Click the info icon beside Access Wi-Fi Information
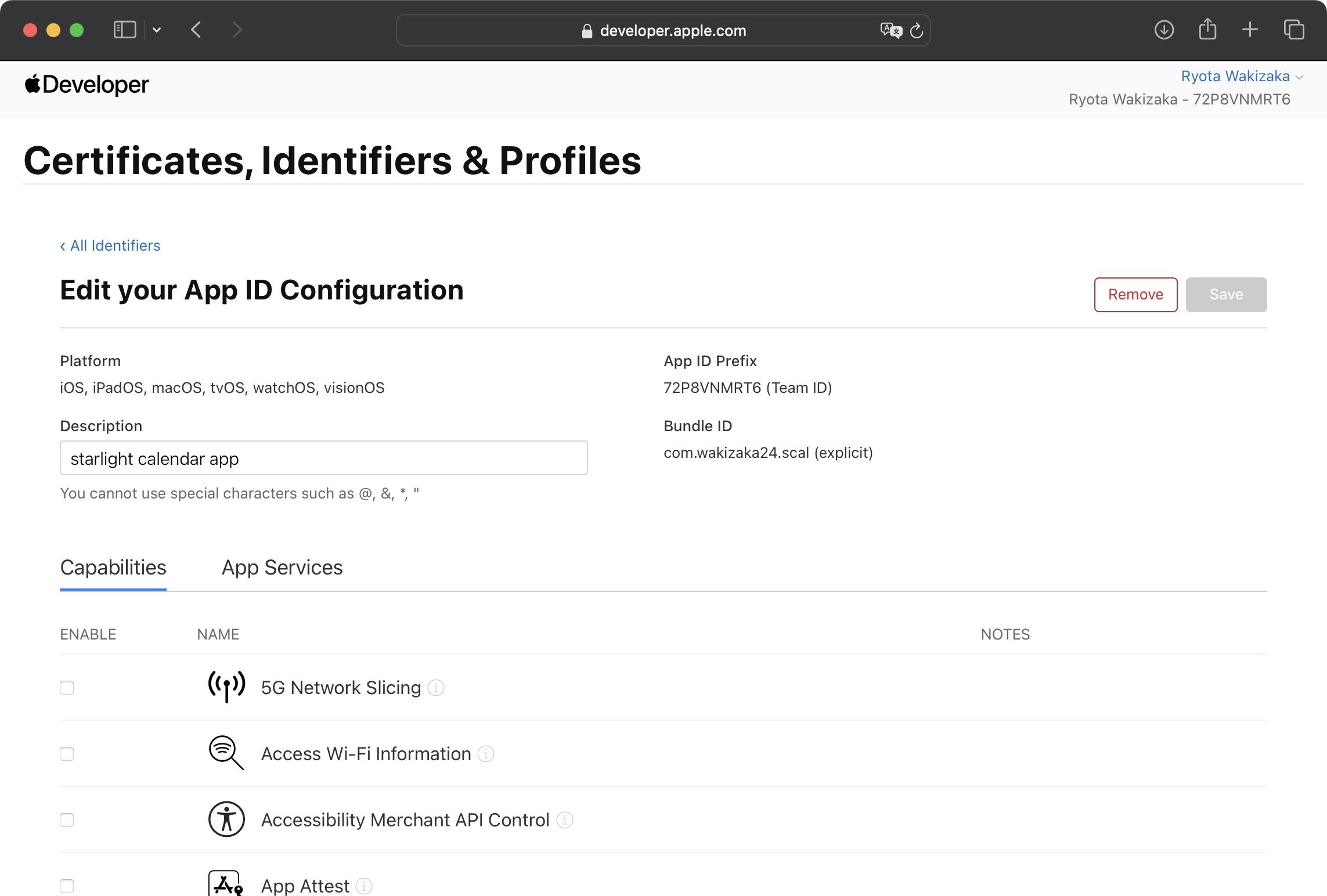The height and width of the screenshot is (896, 1327). 486,754
